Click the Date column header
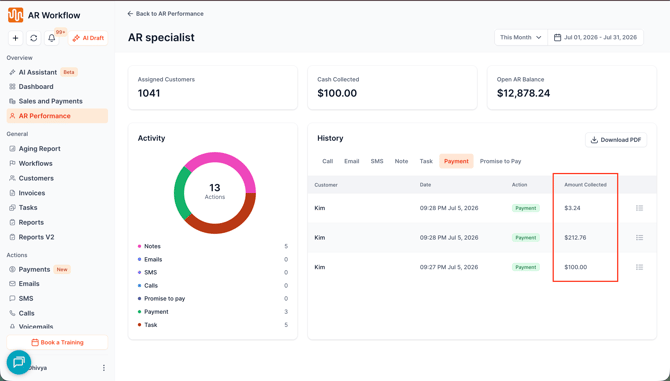Screen dimensions: 670x381 tap(425, 185)
